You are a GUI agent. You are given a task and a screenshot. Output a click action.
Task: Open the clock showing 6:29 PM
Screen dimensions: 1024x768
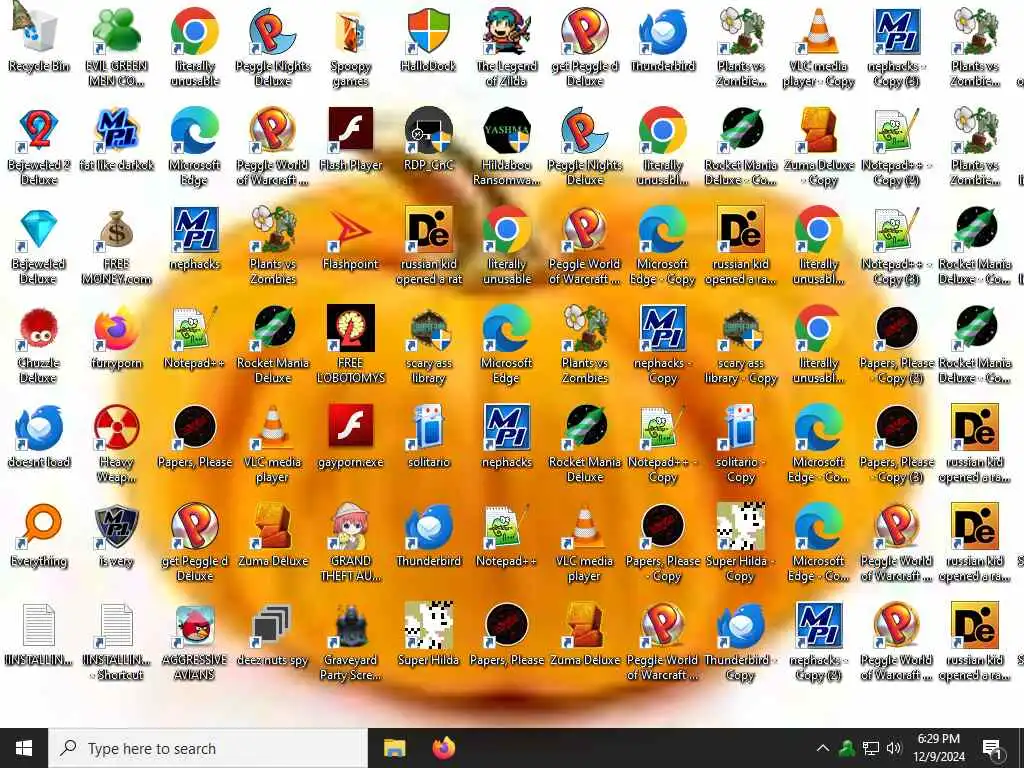click(x=938, y=748)
